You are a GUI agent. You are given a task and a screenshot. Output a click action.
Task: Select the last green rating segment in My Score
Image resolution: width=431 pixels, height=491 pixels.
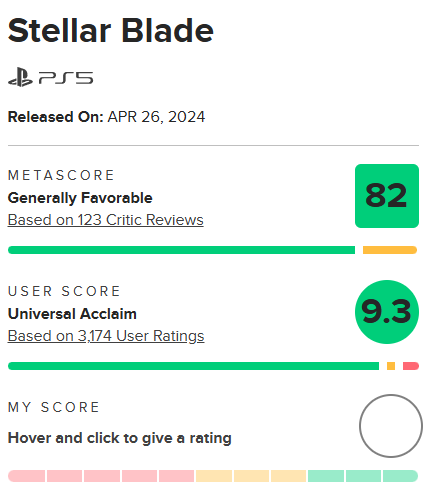pos(400,476)
